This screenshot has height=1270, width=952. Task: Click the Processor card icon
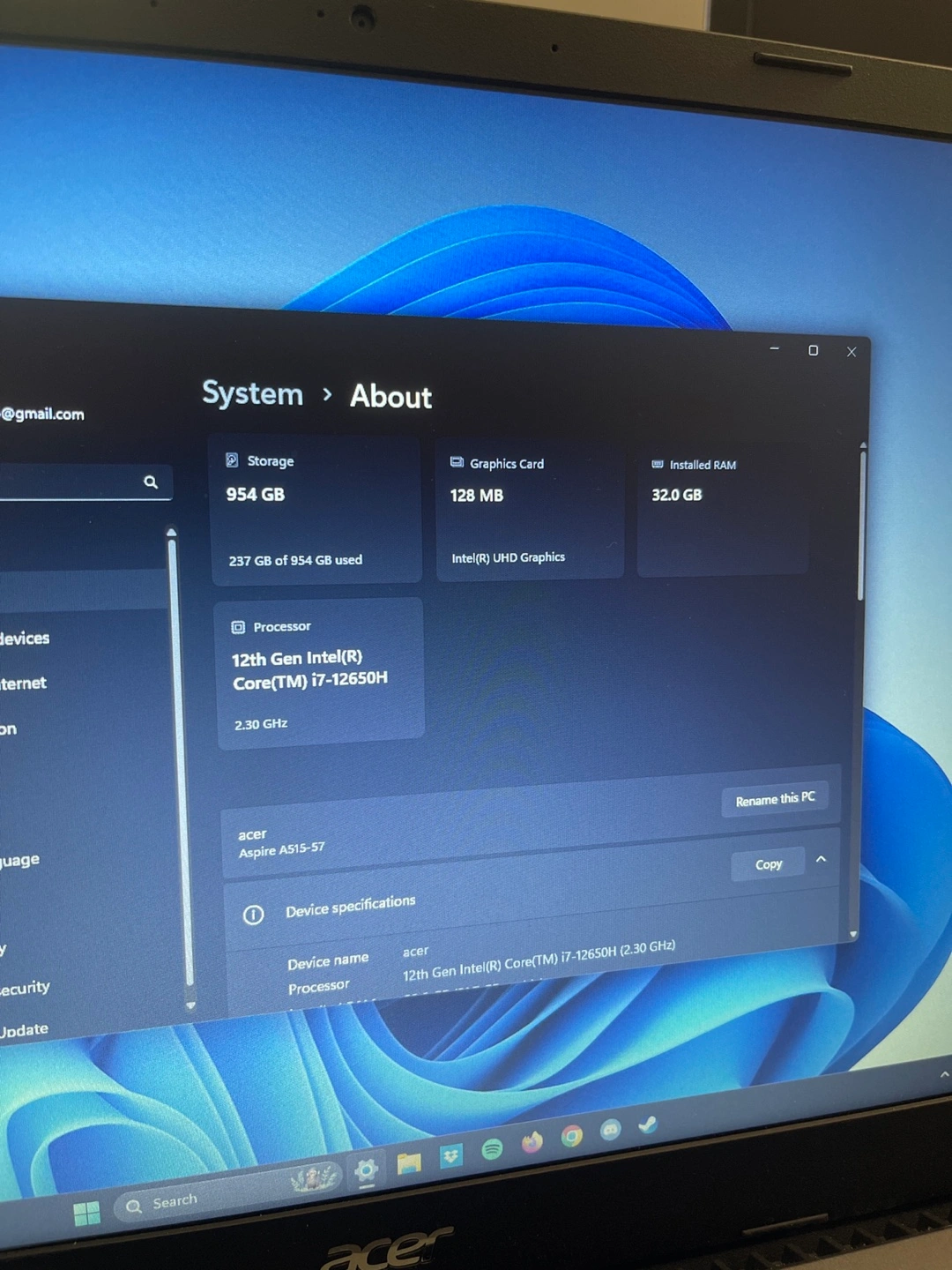[x=238, y=627]
